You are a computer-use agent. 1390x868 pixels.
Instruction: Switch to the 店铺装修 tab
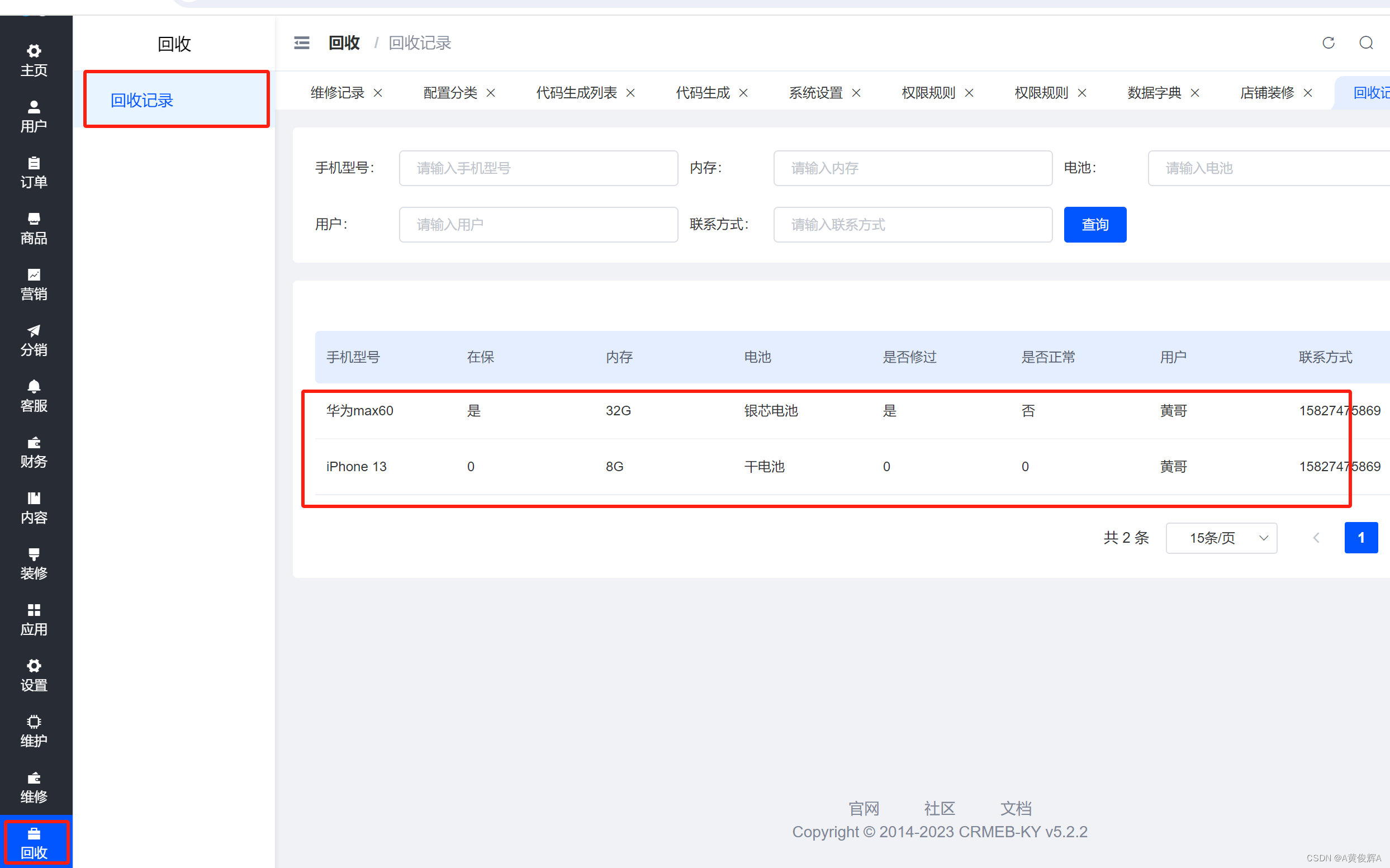pyautogui.click(x=1267, y=93)
